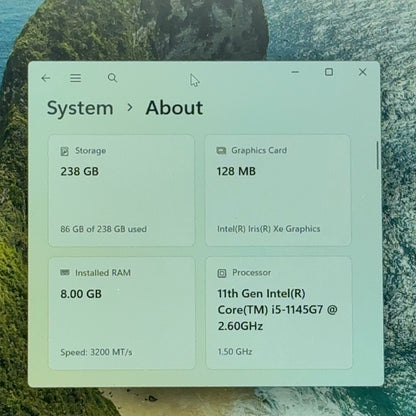
Task: Click the '86 GB of 238 GB used' text
Action: coord(104,229)
